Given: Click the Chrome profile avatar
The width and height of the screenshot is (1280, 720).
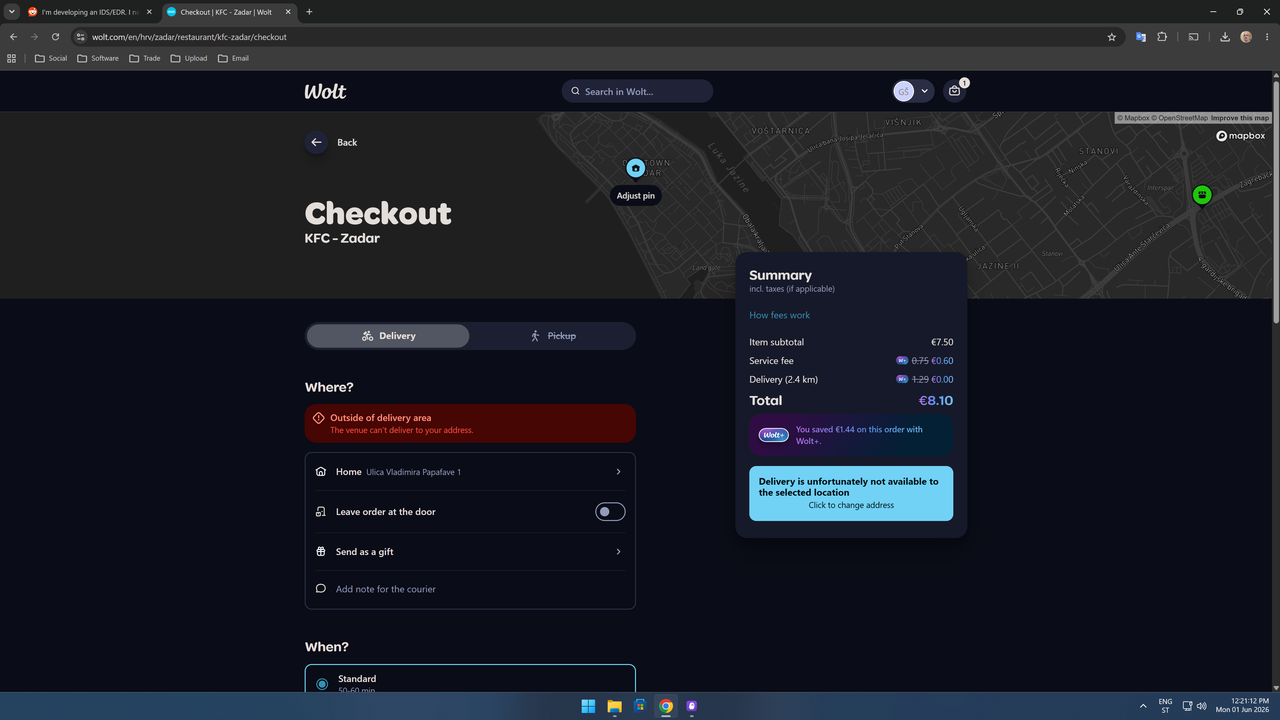Looking at the screenshot, I should click(x=1246, y=37).
